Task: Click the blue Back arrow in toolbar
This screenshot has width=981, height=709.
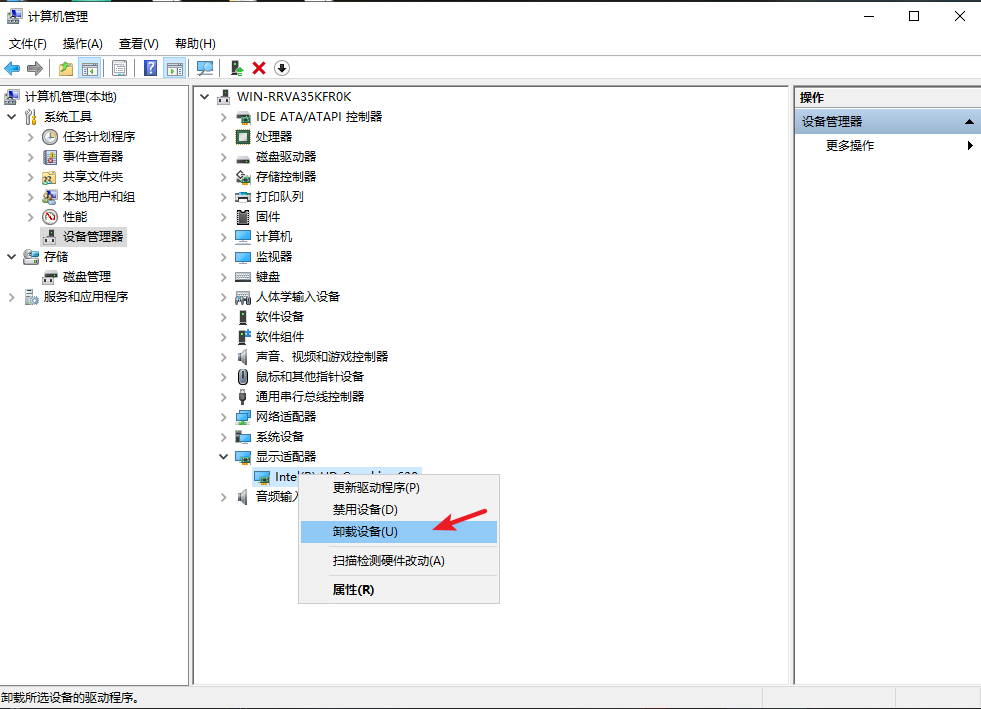Action: 12,68
